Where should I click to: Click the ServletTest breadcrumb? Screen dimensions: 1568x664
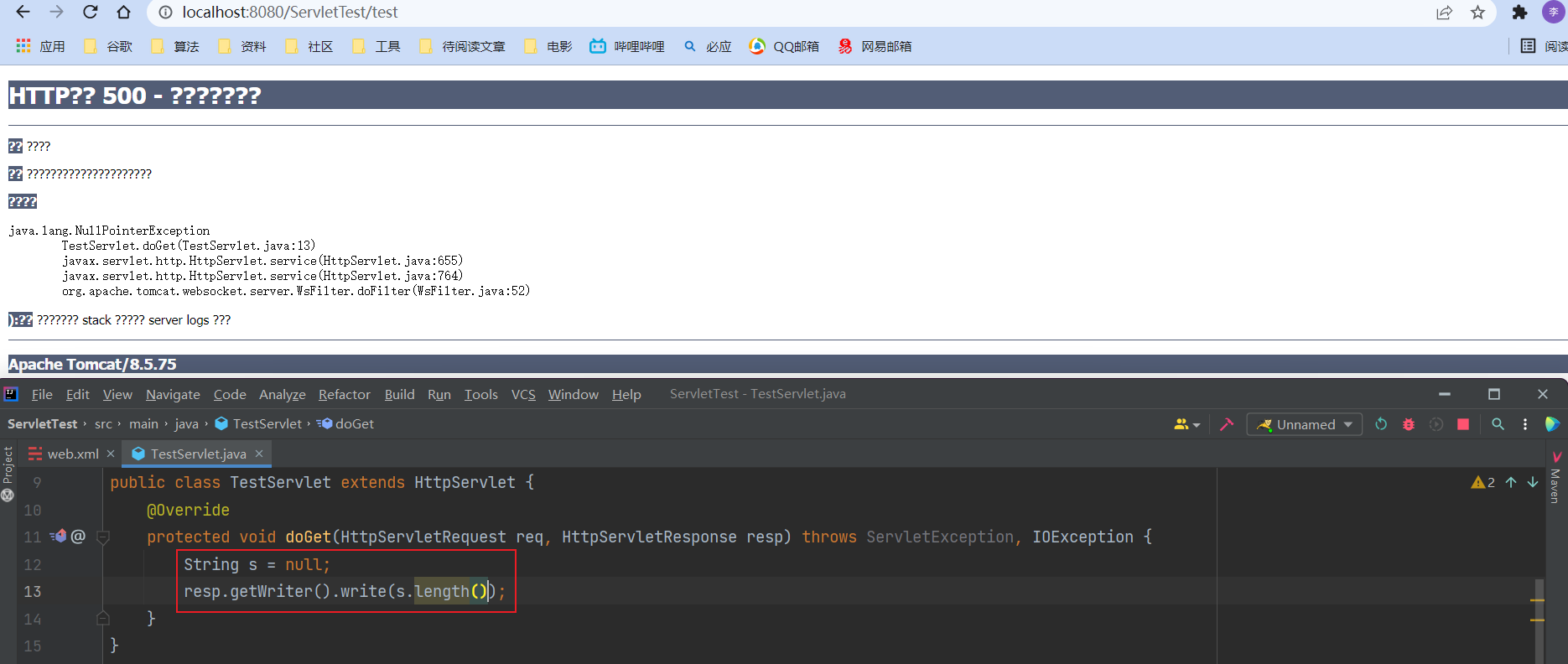(x=43, y=424)
